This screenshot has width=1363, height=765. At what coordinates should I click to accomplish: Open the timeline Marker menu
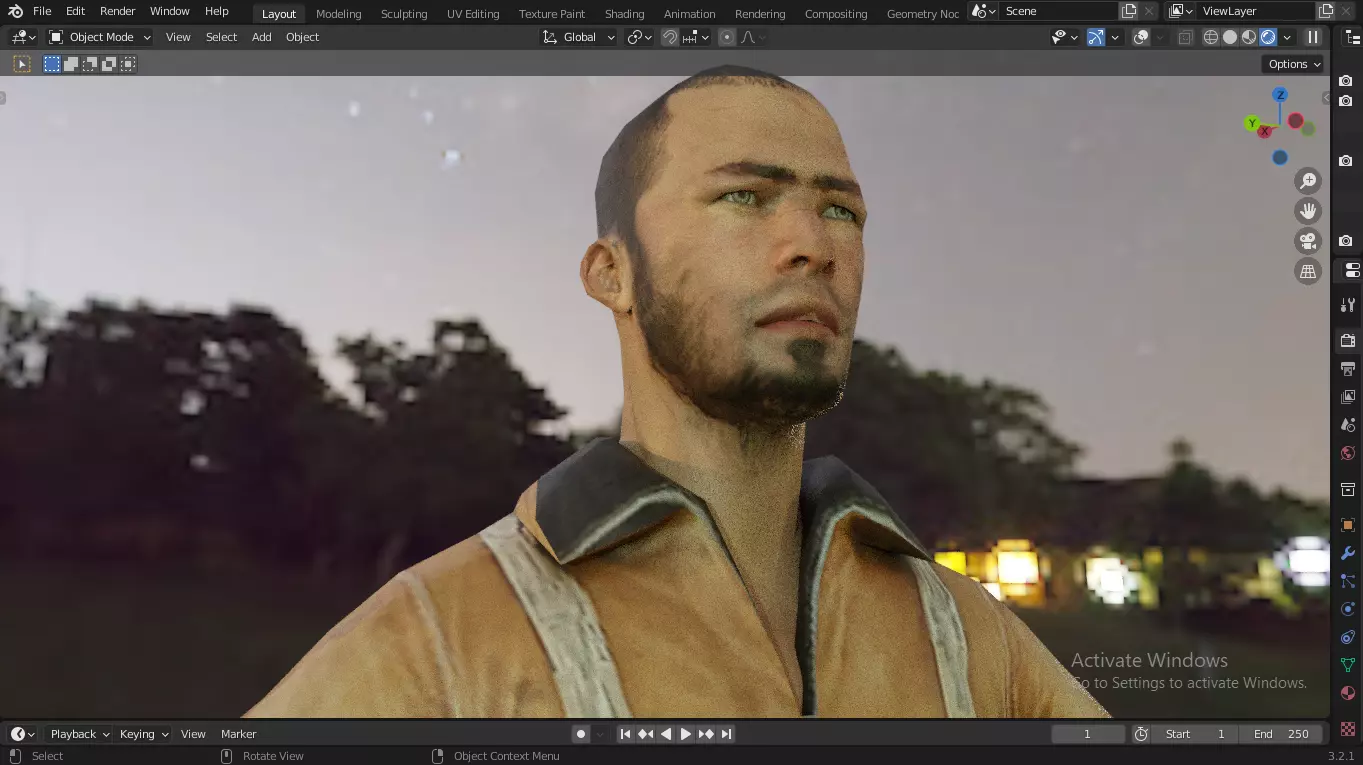pos(238,734)
